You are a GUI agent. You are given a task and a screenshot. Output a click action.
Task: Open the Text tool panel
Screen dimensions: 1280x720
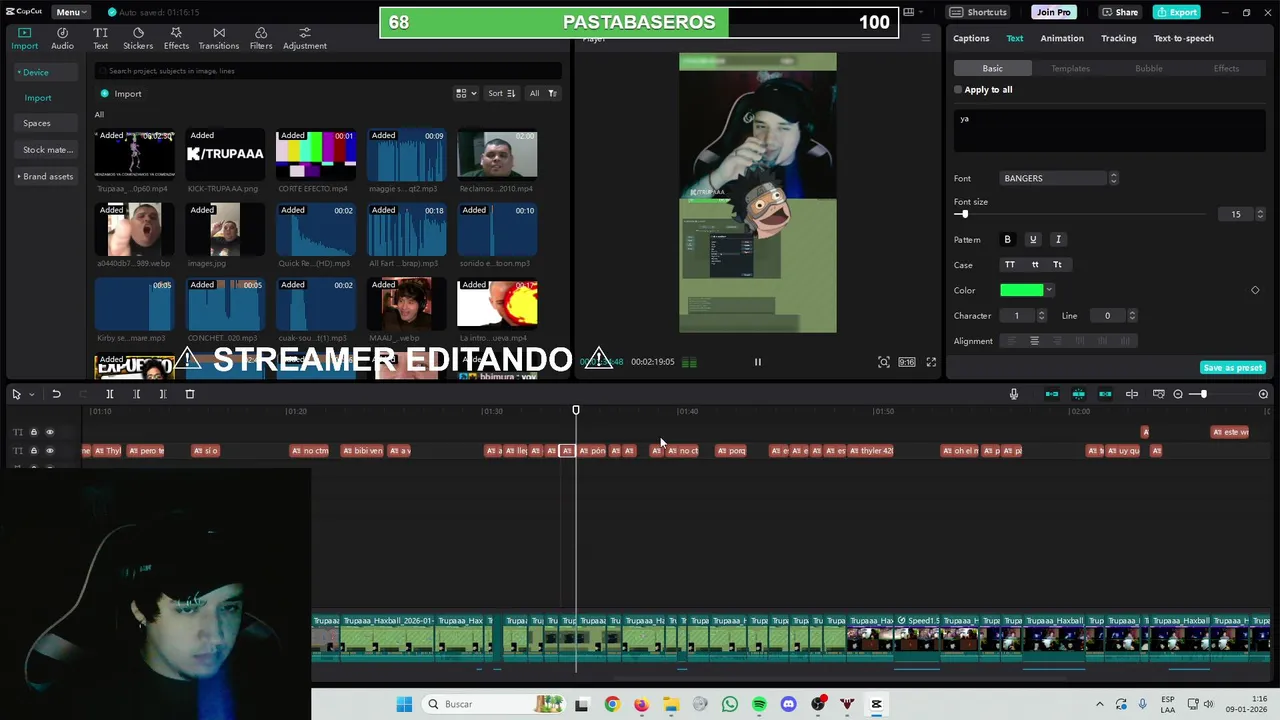100,38
